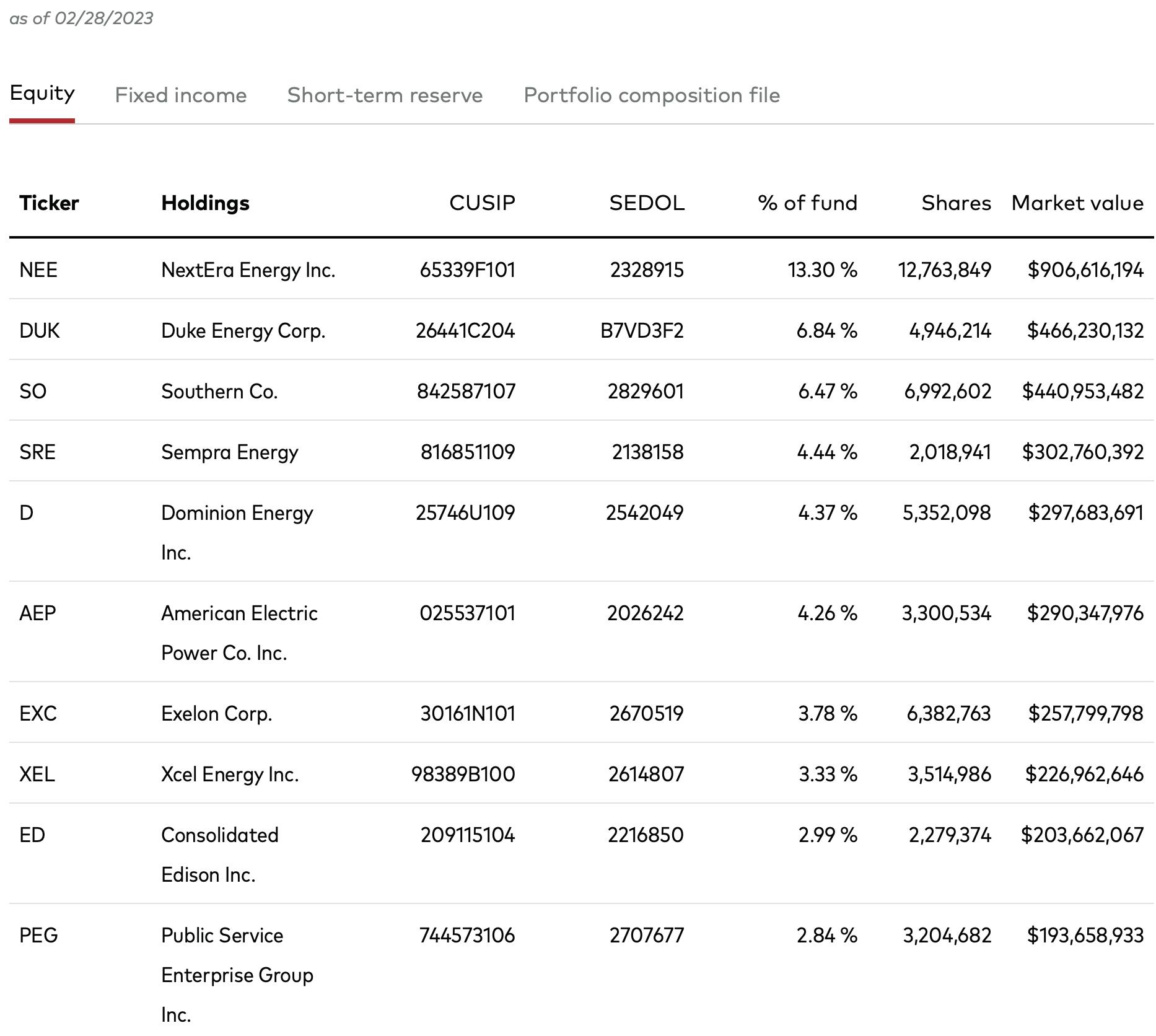Select market value $302,760,392
Screen dimensions: 1156x1036
[1083, 452]
